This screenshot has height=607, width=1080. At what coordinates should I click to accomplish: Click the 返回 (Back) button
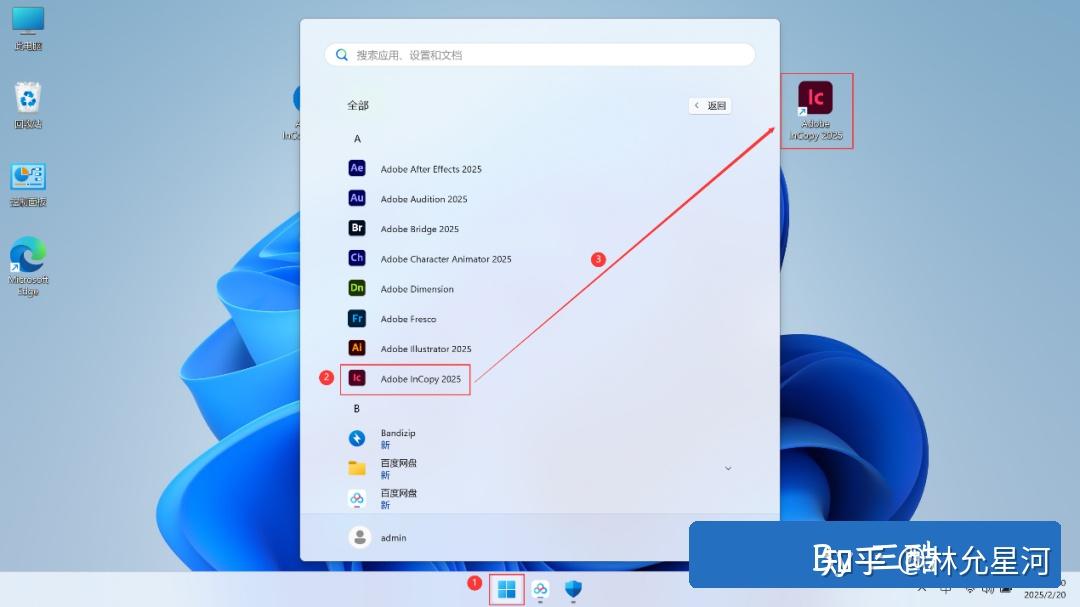point(709,104)
